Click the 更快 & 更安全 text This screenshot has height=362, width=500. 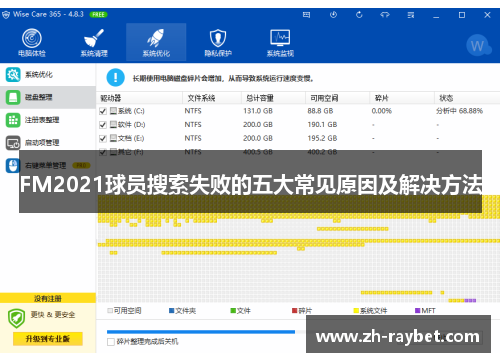click(x=53, y=315)
